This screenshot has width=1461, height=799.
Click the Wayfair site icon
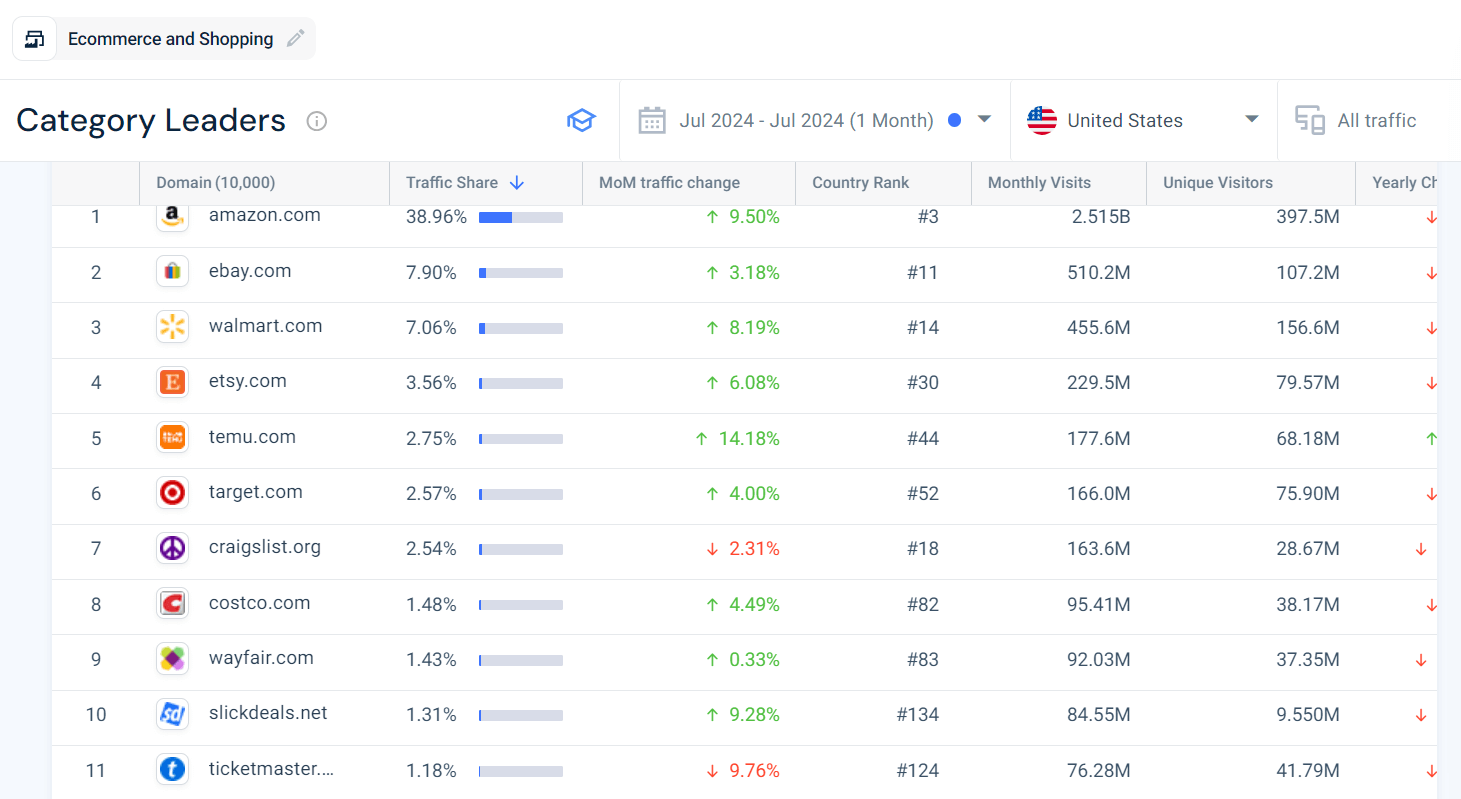[172, 659]
